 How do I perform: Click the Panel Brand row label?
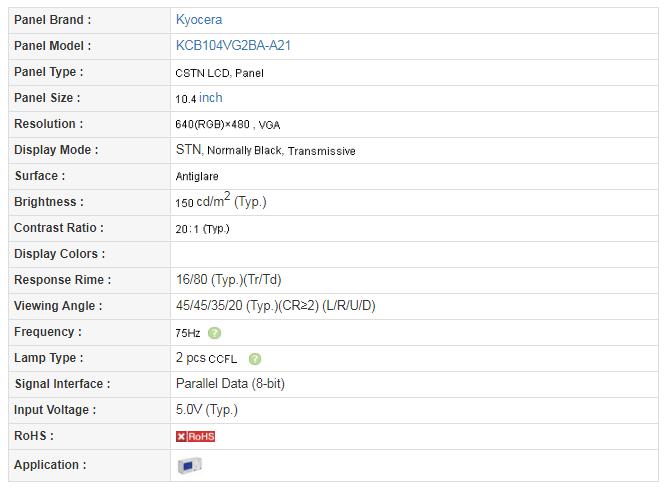52,20
